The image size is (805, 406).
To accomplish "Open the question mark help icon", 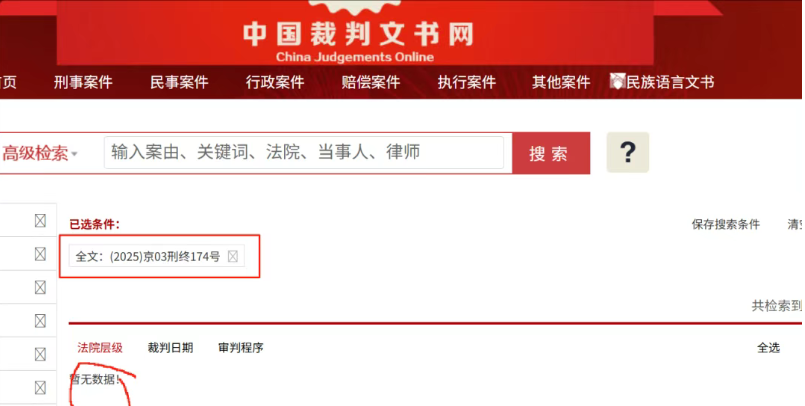I will point(627,152).
